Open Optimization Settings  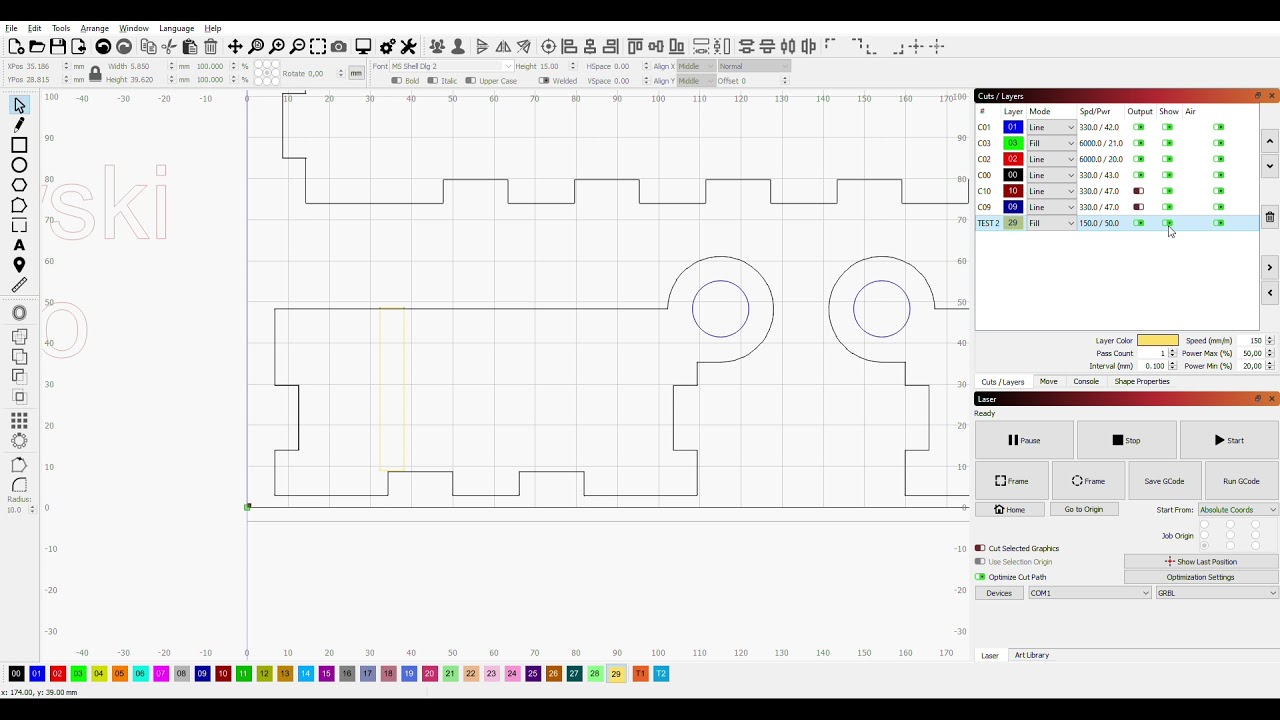(1200, 577)
